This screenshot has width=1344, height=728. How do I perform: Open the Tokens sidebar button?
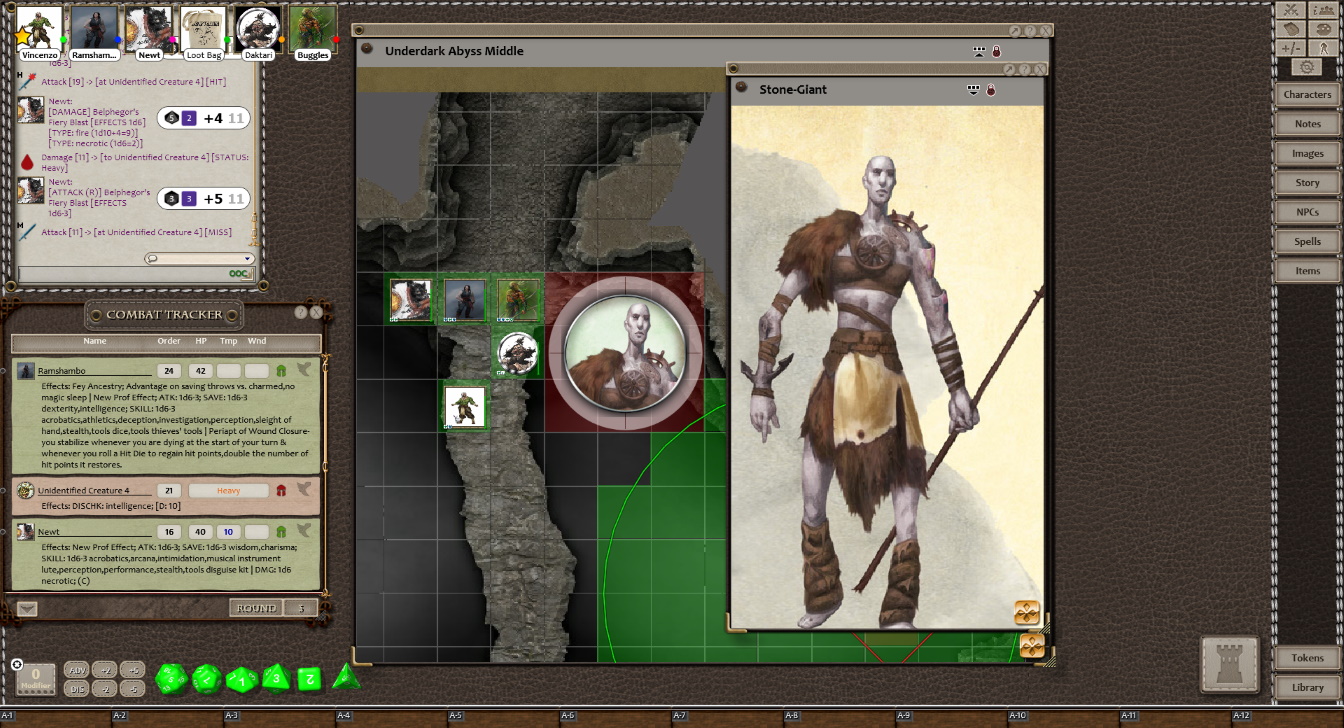click(1307, 658)
